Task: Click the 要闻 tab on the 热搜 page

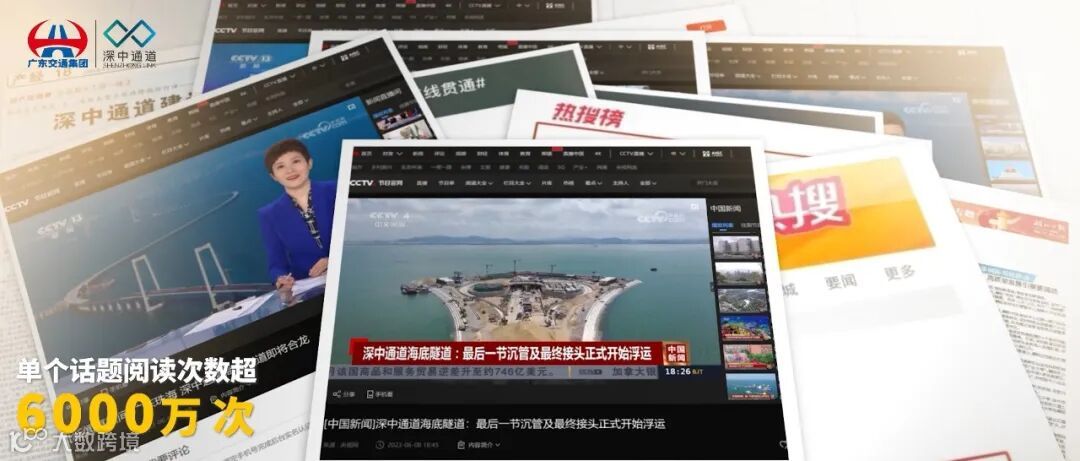Action: pos(841,281)
